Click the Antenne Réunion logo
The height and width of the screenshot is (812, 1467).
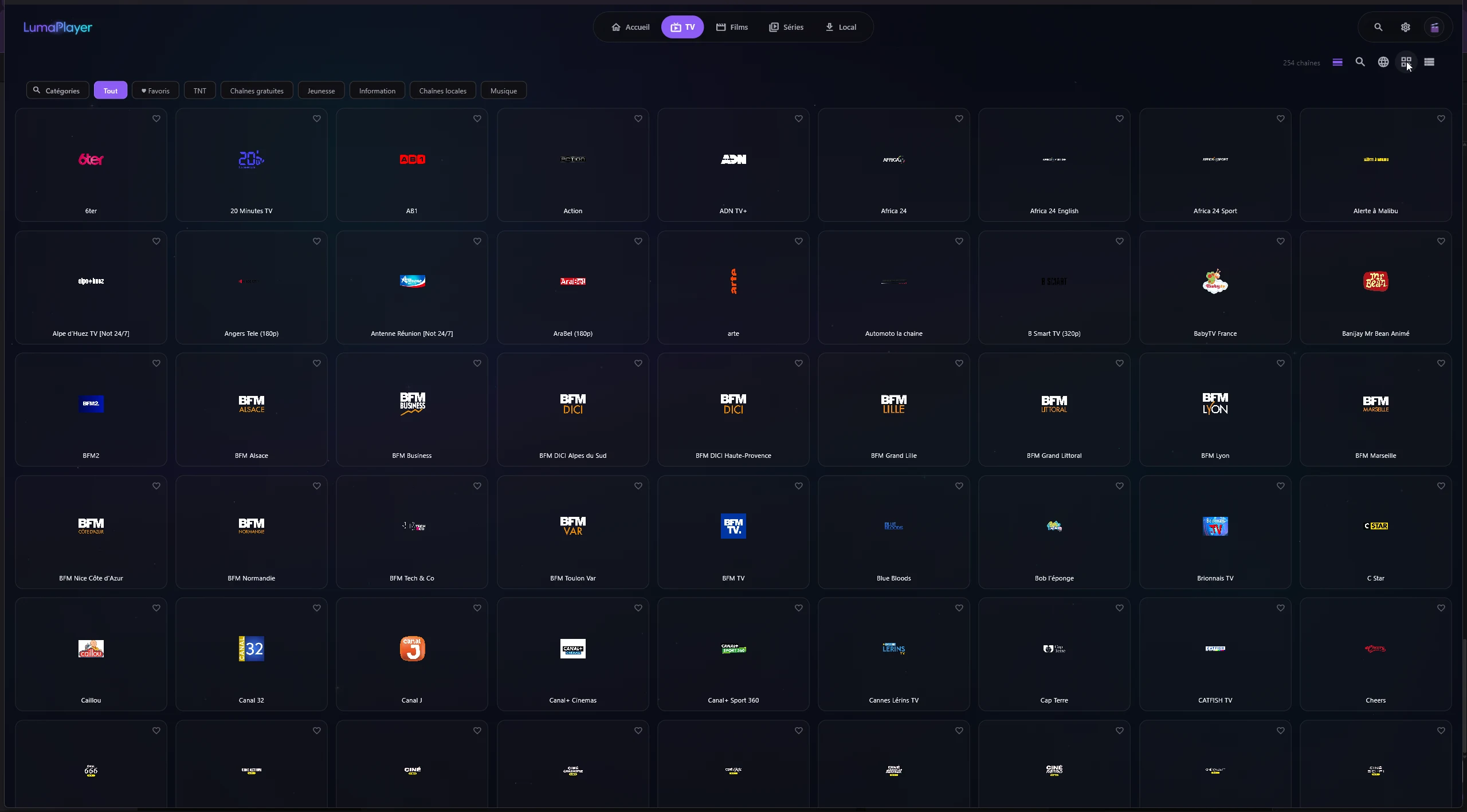[412, 281]
